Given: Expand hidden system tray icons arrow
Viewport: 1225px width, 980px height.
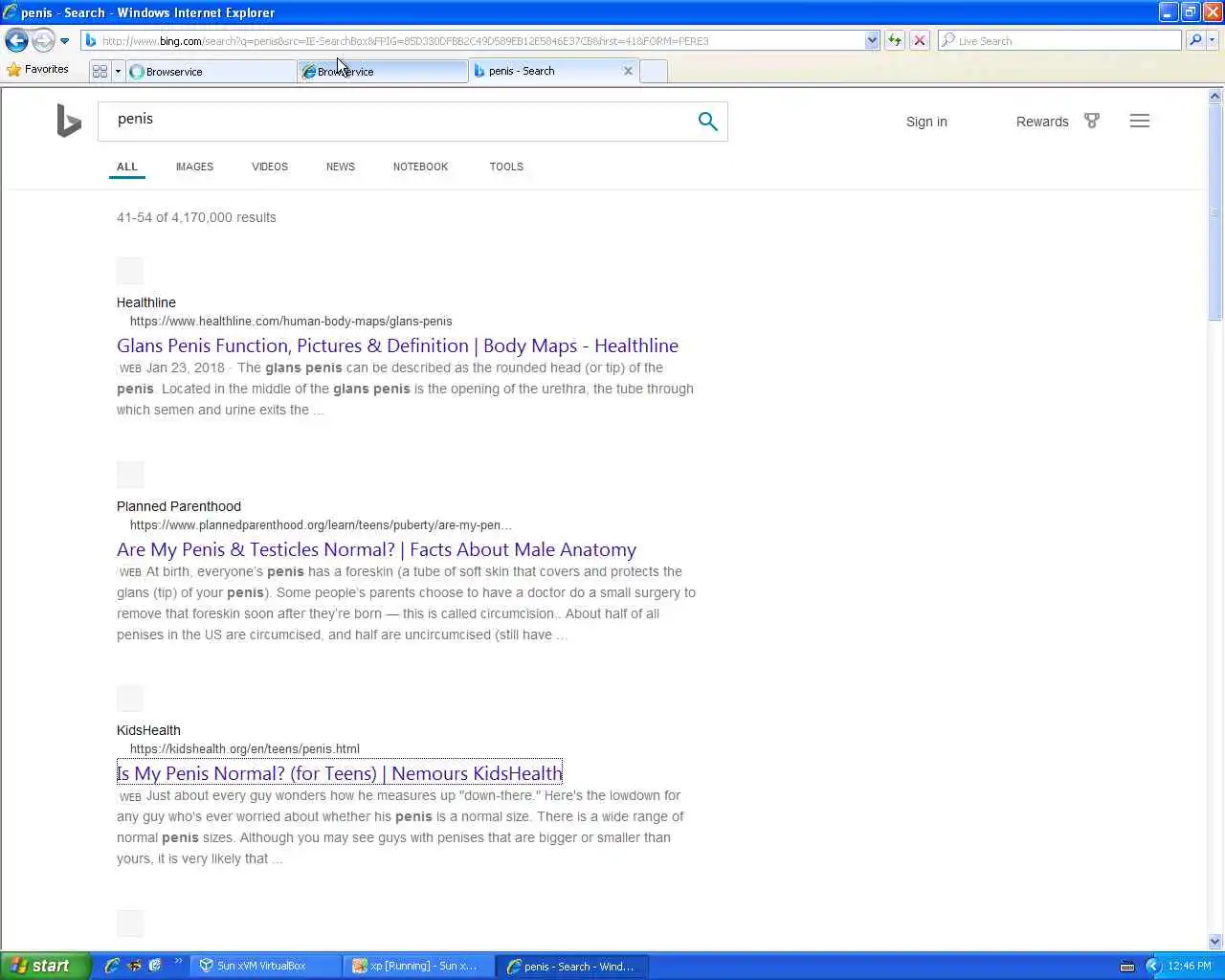Looking at the screenshot, I should click(x=1153, y=966).
